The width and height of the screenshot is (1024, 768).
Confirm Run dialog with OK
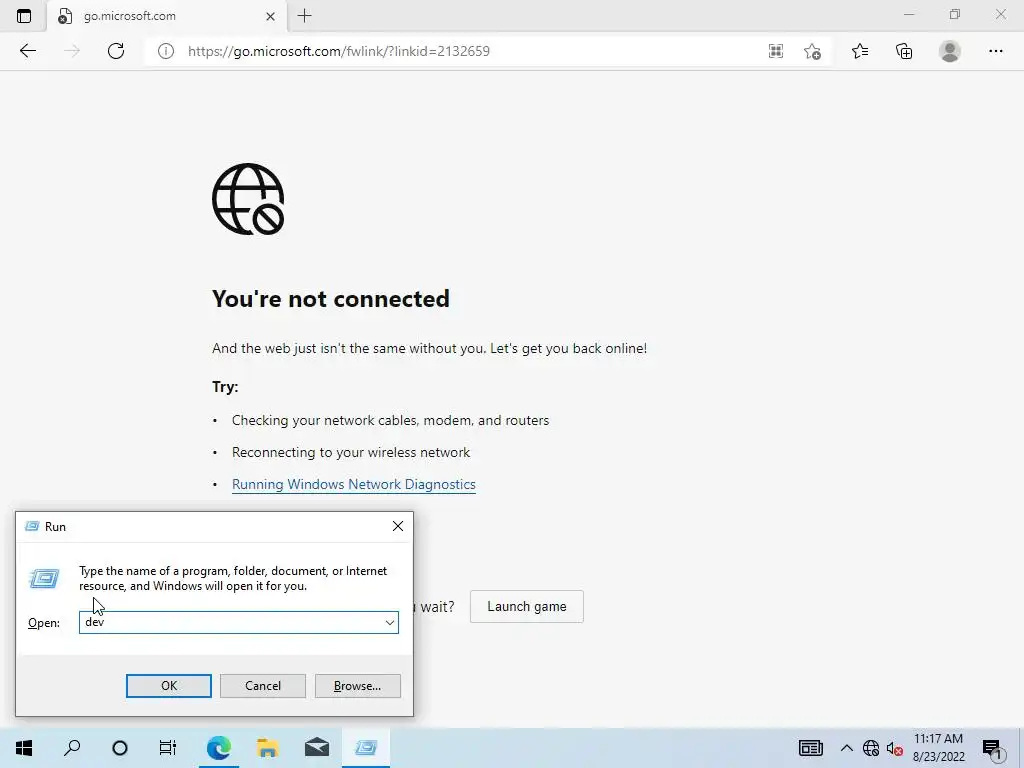pyautogui.click(x=168, y=686)
